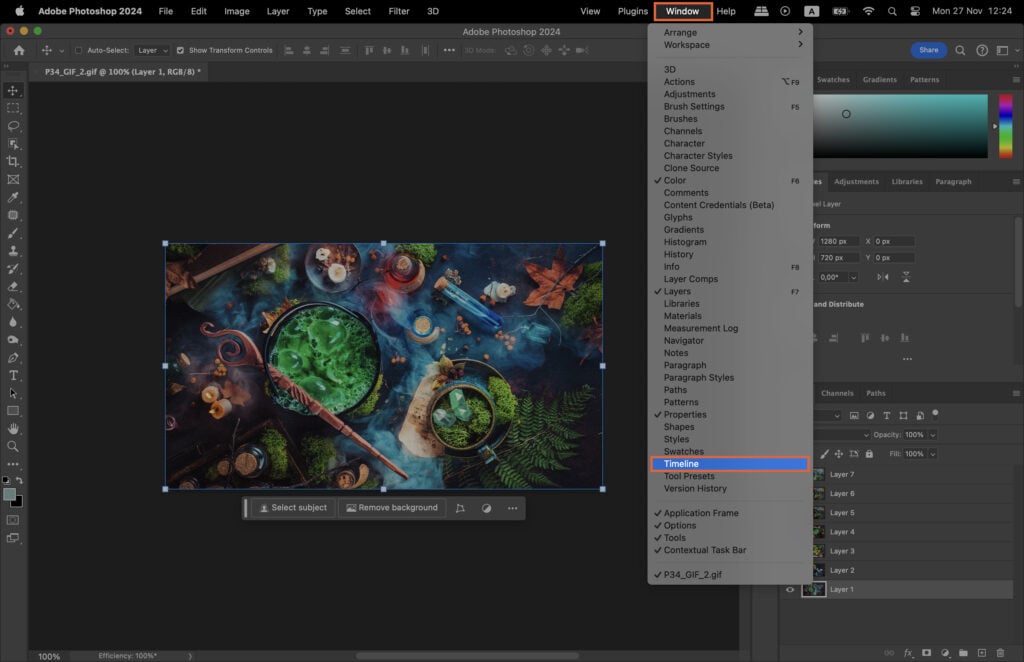Open the Fill percentage dropdown
1024x662 pixels.
[x=932, y=454]
